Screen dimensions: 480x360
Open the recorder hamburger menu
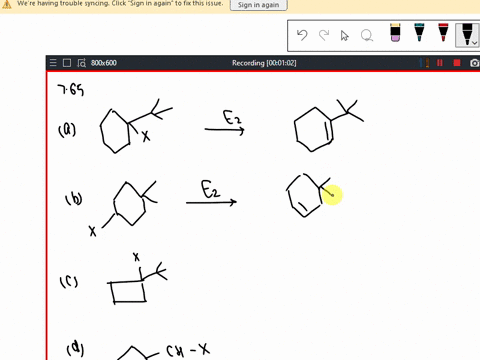click(x=53, y=63)
